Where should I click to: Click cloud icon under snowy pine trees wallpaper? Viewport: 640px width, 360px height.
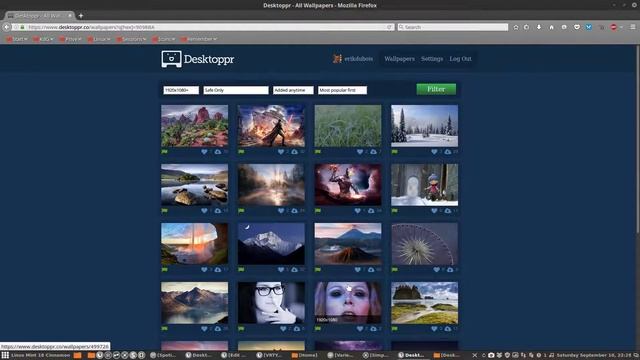(x=448, y=152)
